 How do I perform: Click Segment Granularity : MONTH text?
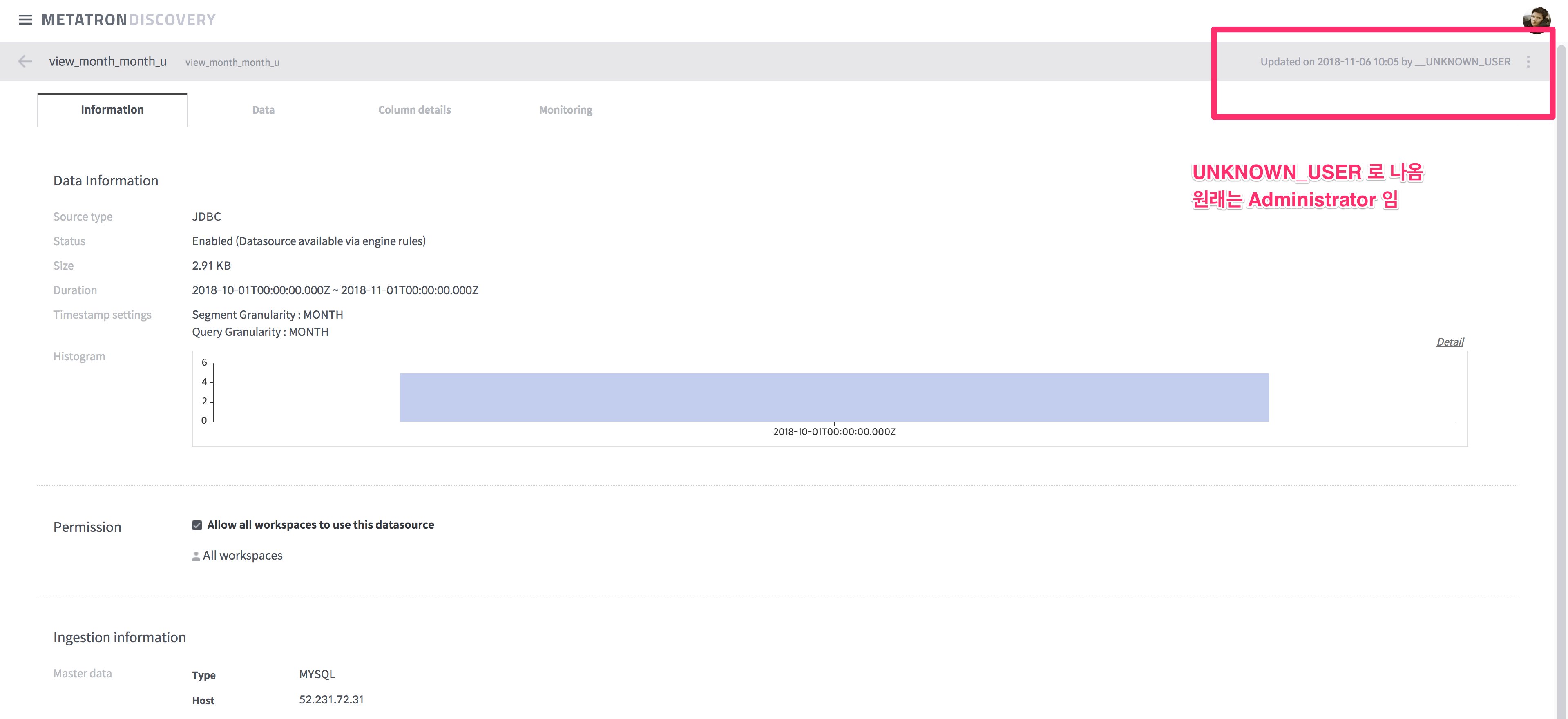(x=267, y=315)
